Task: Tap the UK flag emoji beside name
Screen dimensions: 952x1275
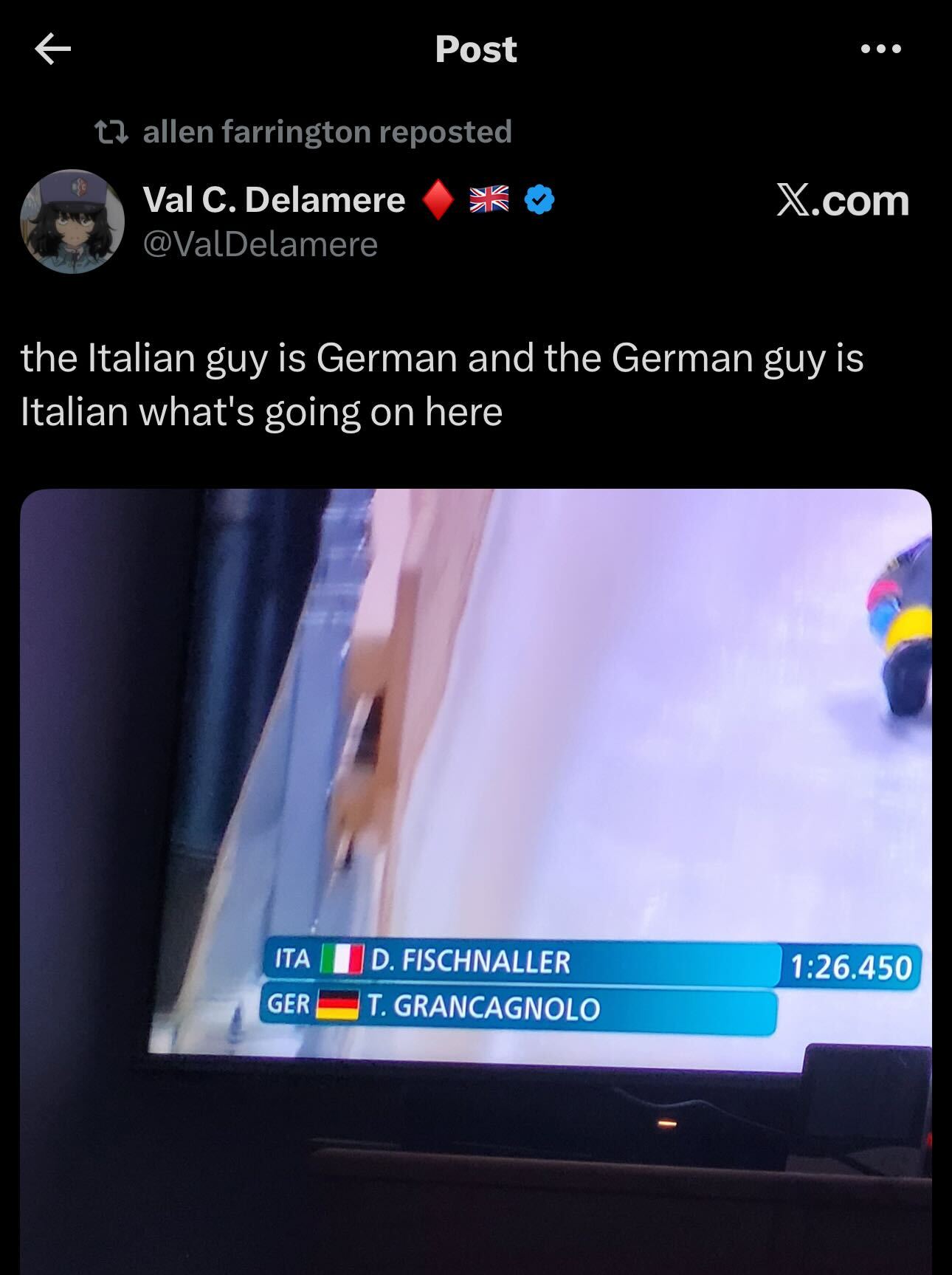Action: tap(490, 199)
